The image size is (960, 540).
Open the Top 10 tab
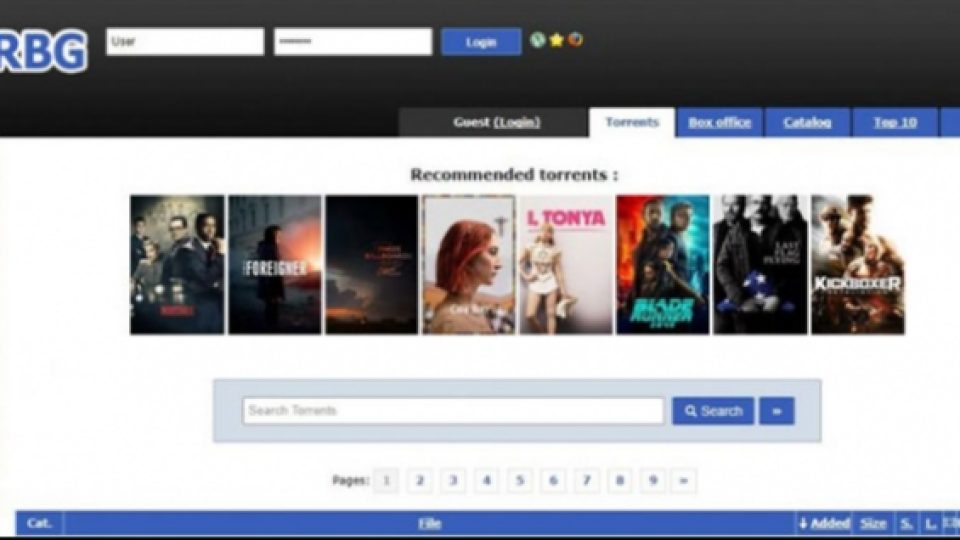point(894,122)
